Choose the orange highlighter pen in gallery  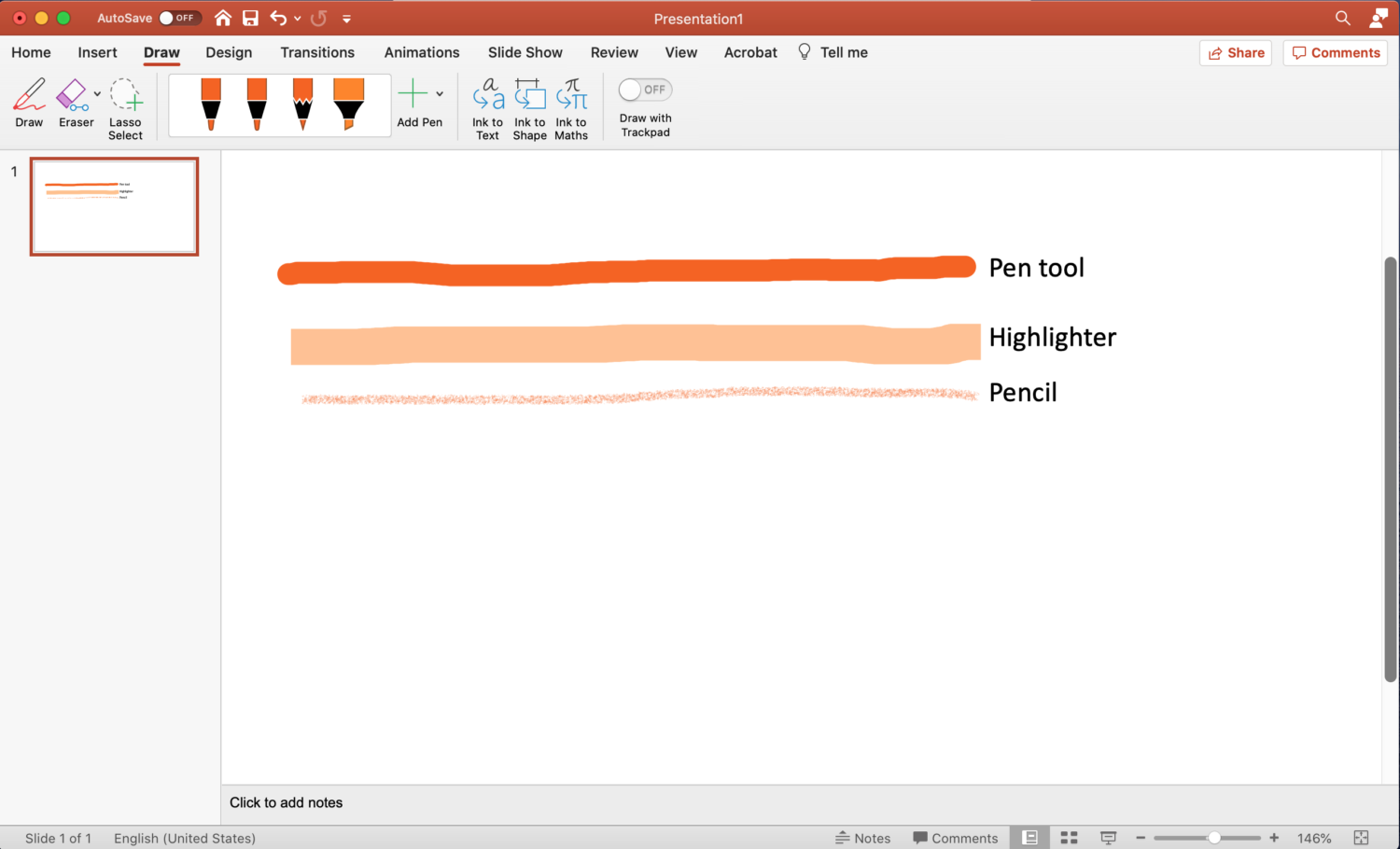(348, 103)
